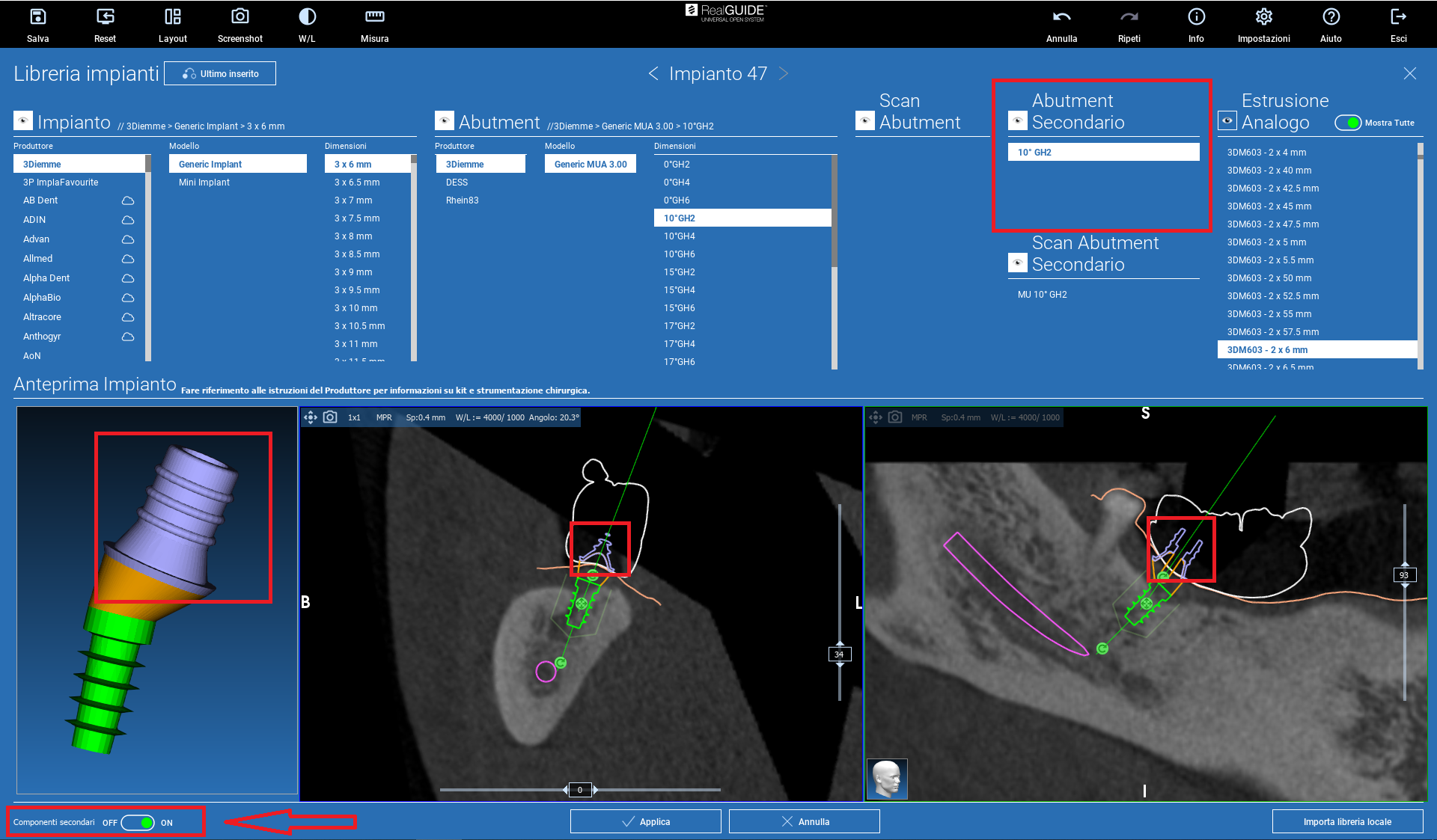Click snapshot camera icon in left MPR view
This screenshot has height=840, width=1437.
click(330, 417)
